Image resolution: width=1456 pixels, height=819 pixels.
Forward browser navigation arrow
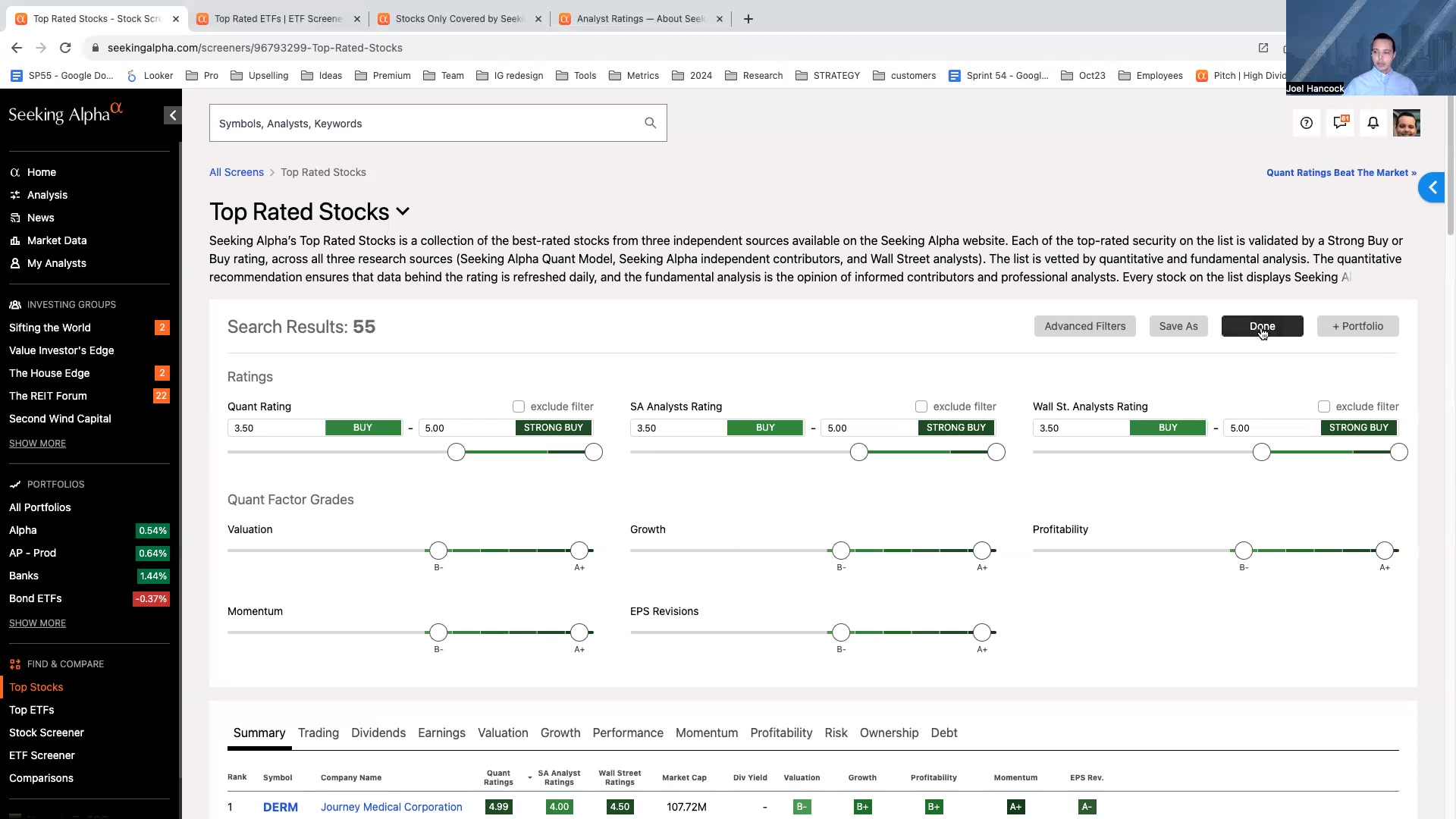pyautogui.click(x=41, y=48)
